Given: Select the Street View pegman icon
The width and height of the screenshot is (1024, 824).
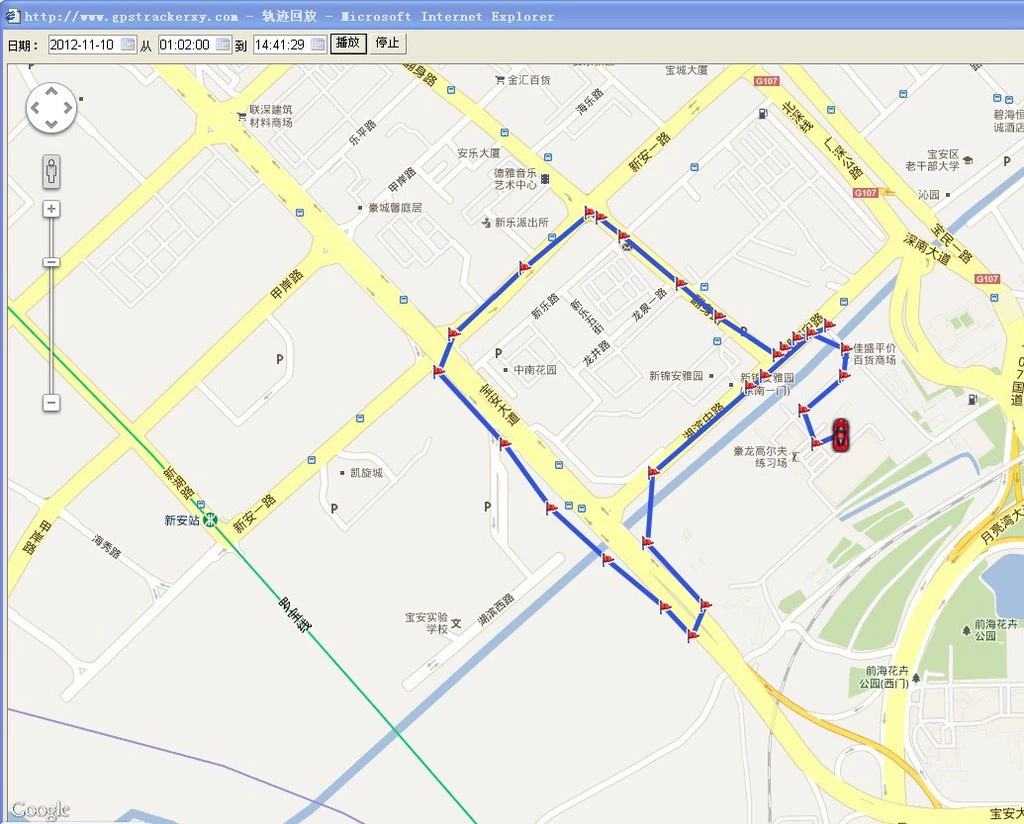Looking at the screenshot, I should tap(52, 172).
